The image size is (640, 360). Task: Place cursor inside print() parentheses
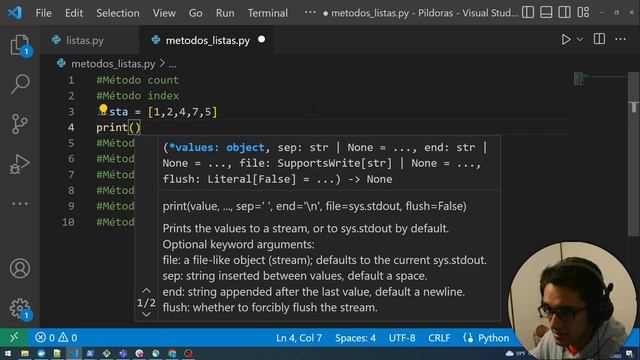[135, 127]
